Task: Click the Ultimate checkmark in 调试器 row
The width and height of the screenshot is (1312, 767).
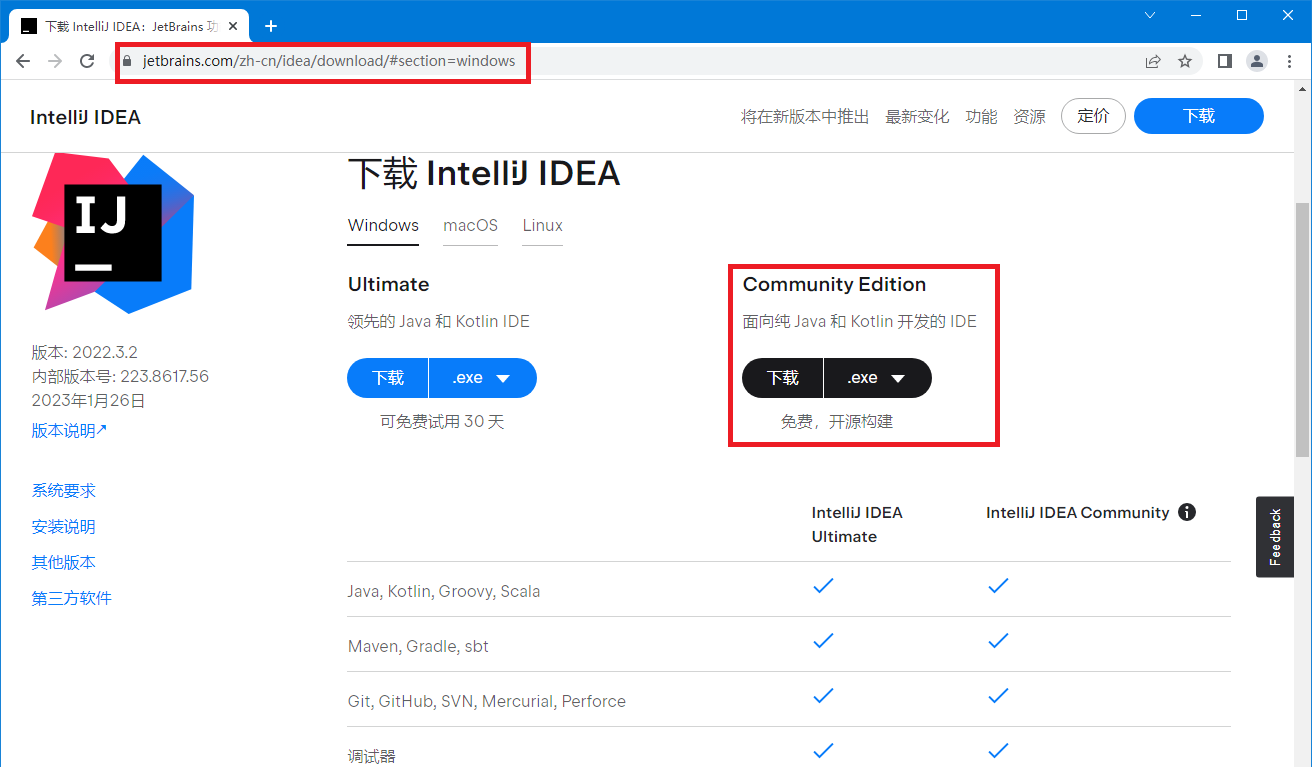Action: coord(823,751)
